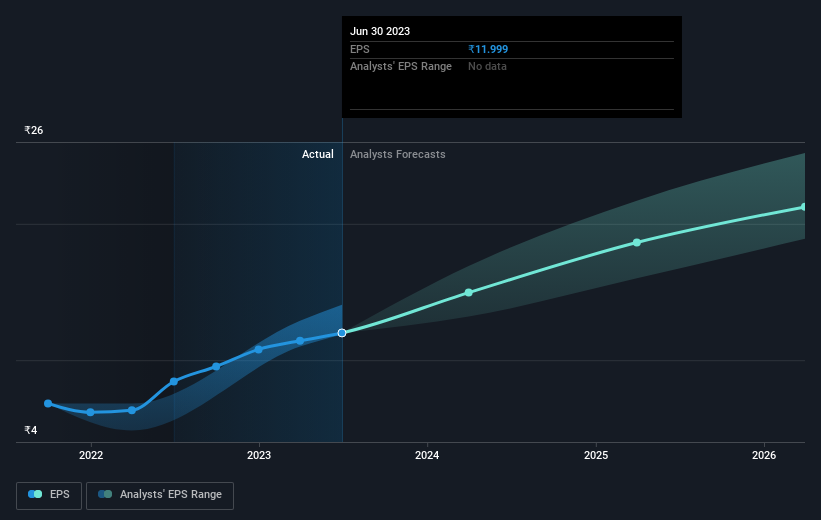Click the forecast data point after 2025
Screen dimensions: 821x520
[637, 242]
